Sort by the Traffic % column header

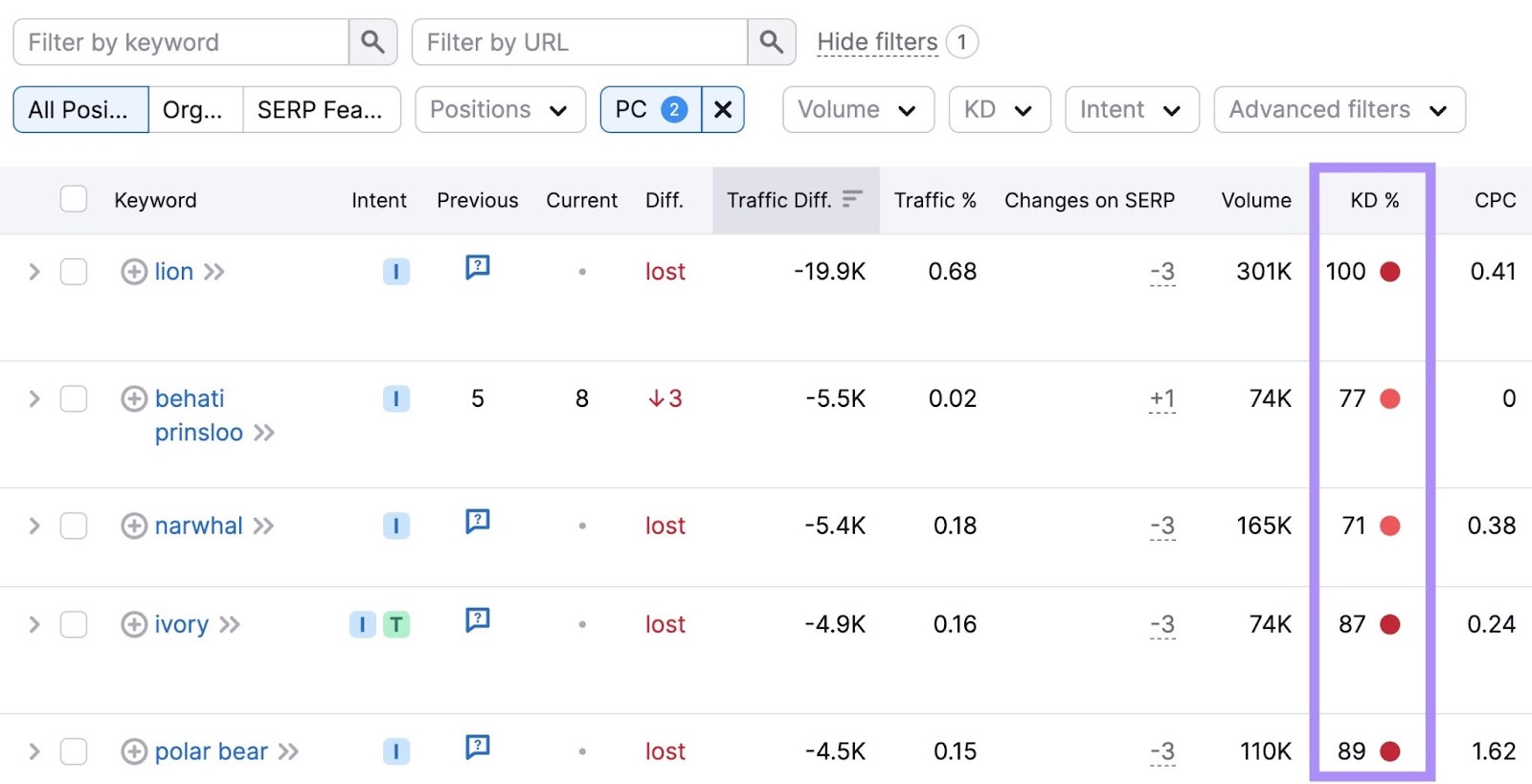coord(935,200)
